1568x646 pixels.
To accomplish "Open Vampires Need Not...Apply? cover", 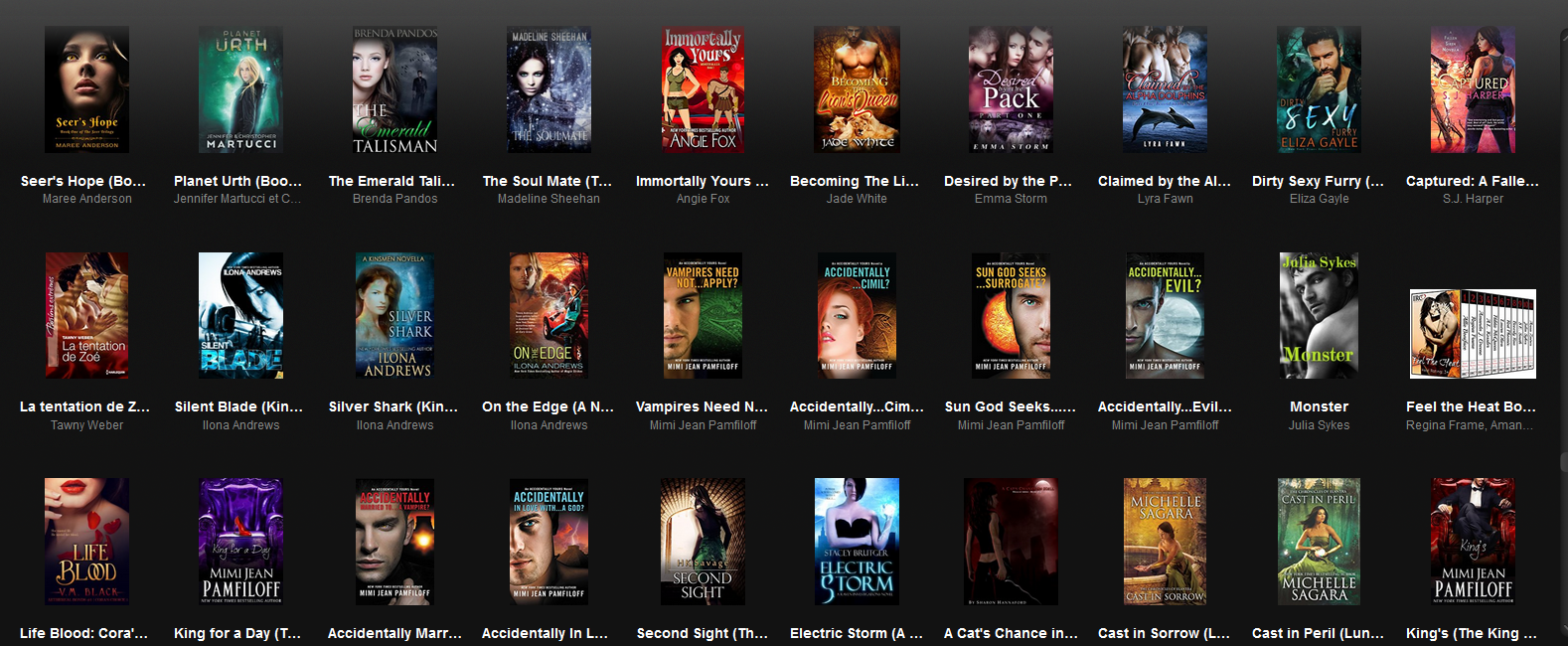I will coord(703,315).
